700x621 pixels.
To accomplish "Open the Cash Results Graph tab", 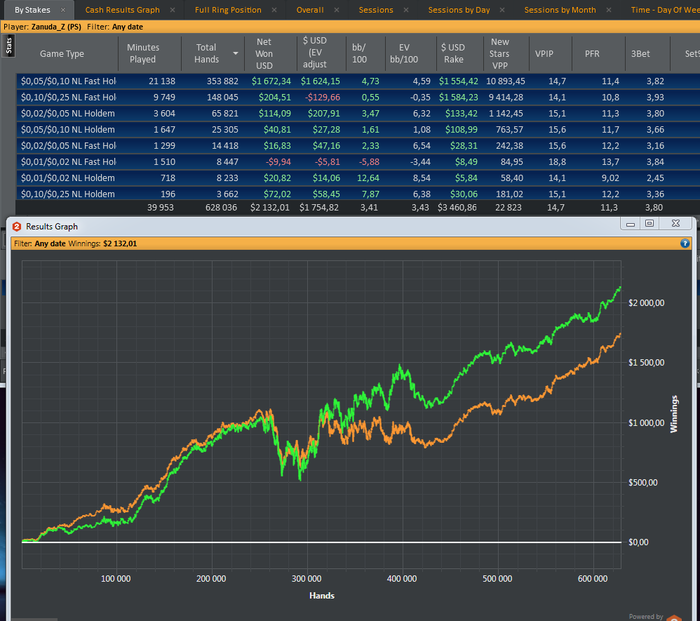I will point(122,10).
